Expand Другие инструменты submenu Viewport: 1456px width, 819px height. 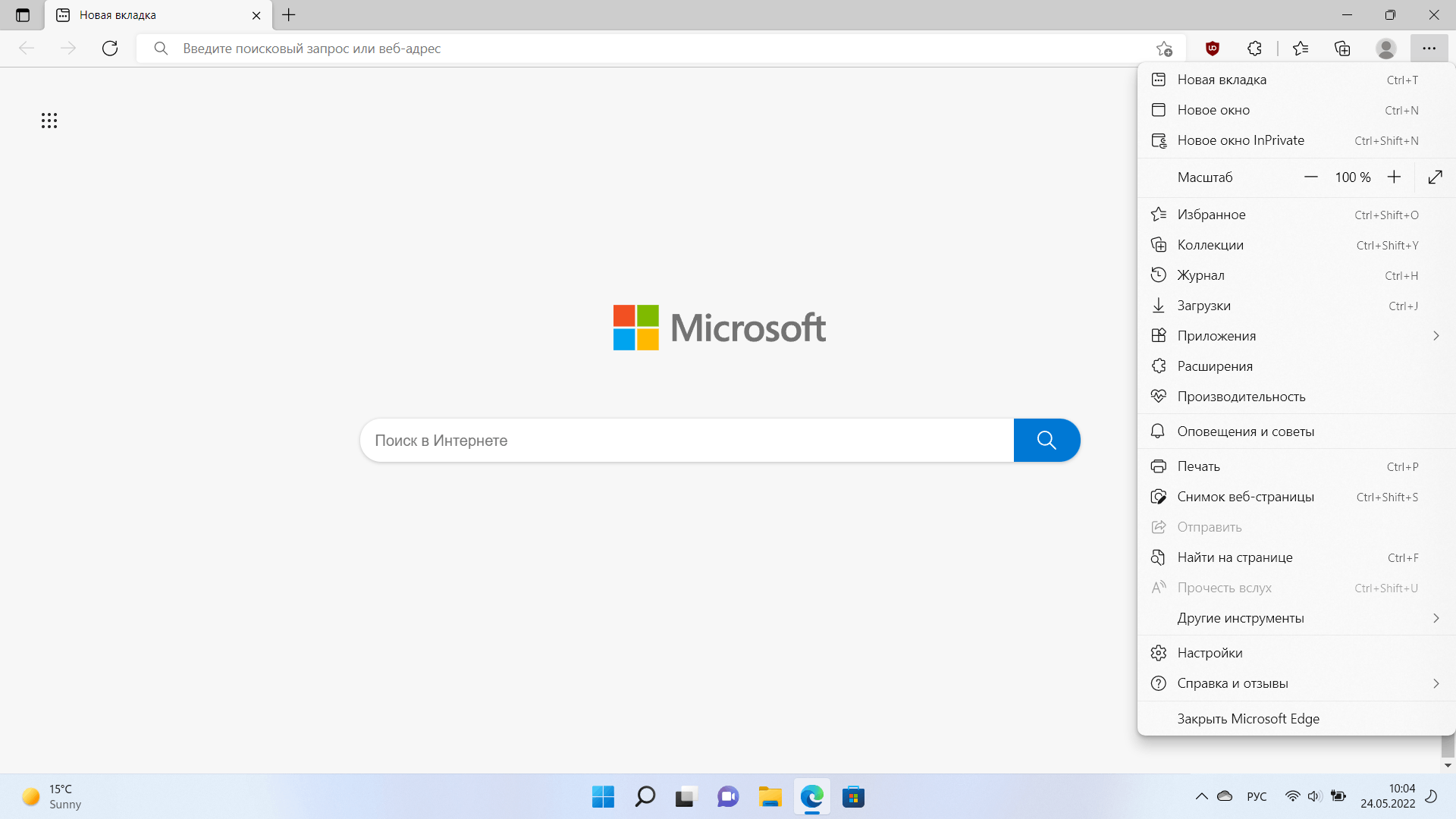pyautogui.click(x=1437, y=618)
